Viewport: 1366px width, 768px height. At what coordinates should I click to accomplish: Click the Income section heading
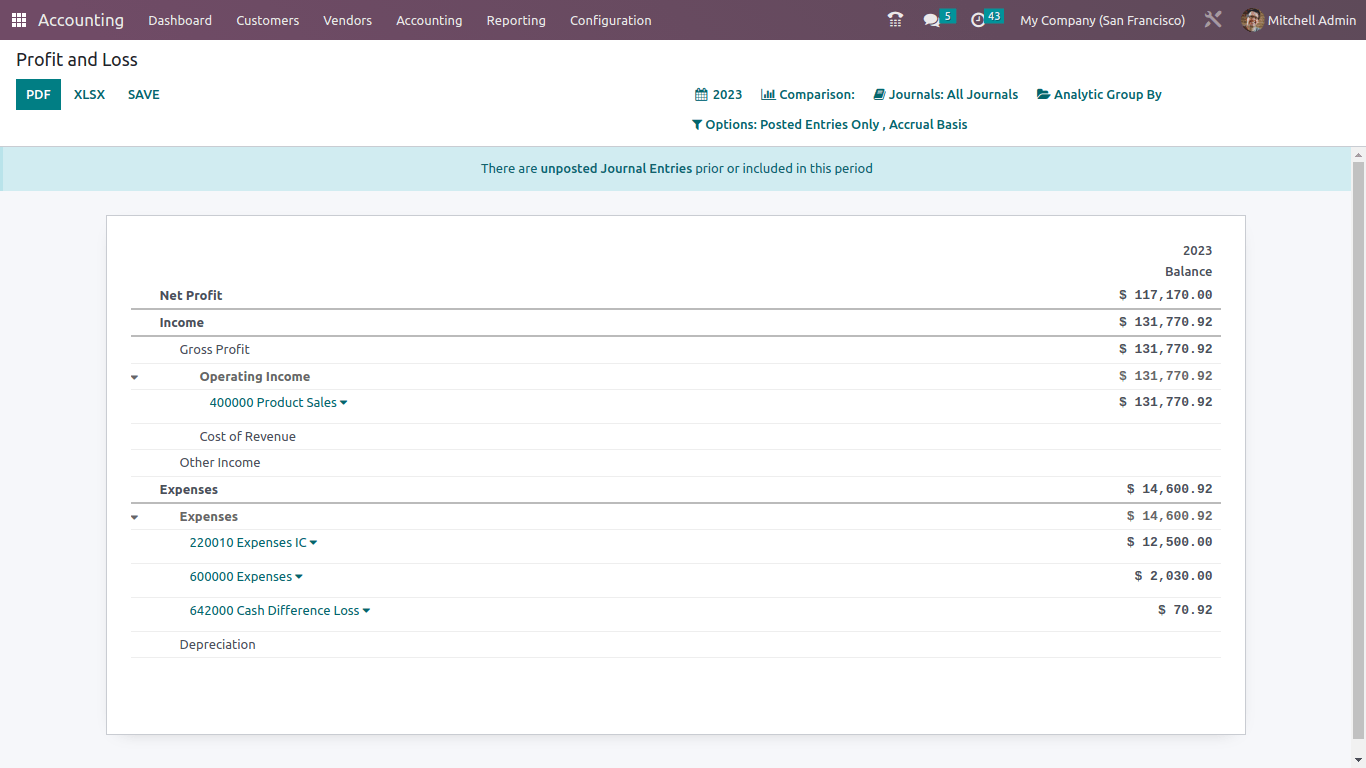[x=182, y=323]
